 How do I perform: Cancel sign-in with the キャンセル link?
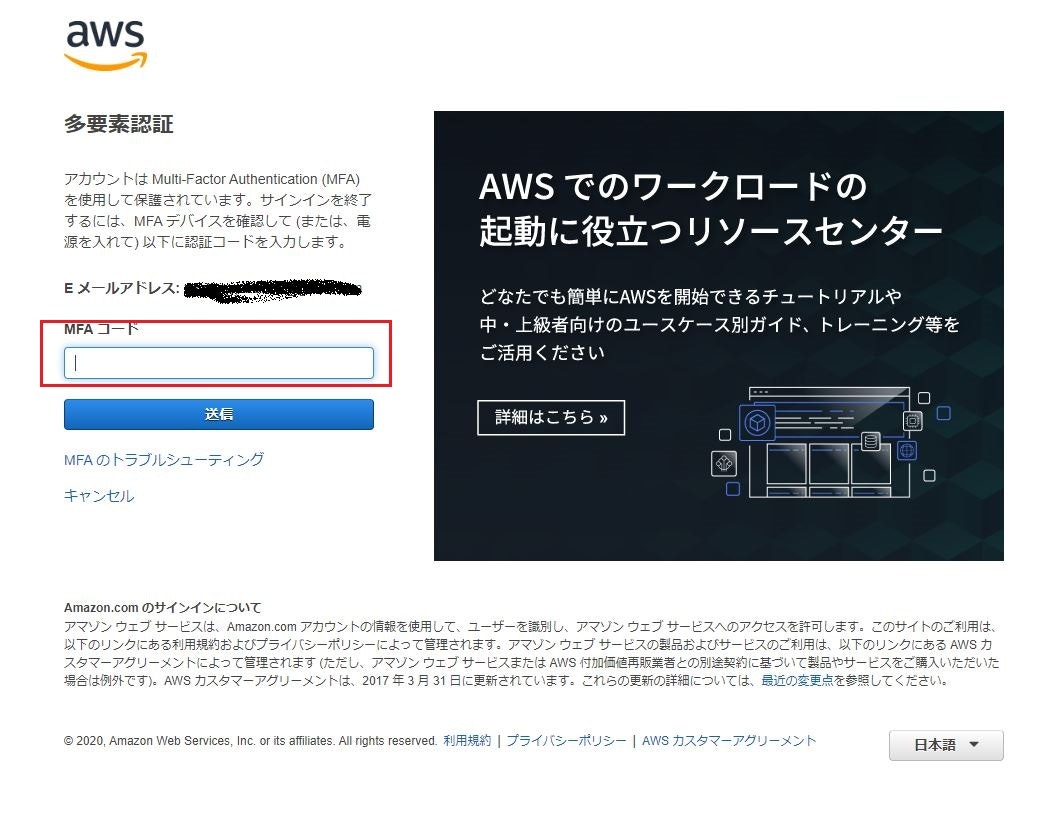click(x=99, y=496)
